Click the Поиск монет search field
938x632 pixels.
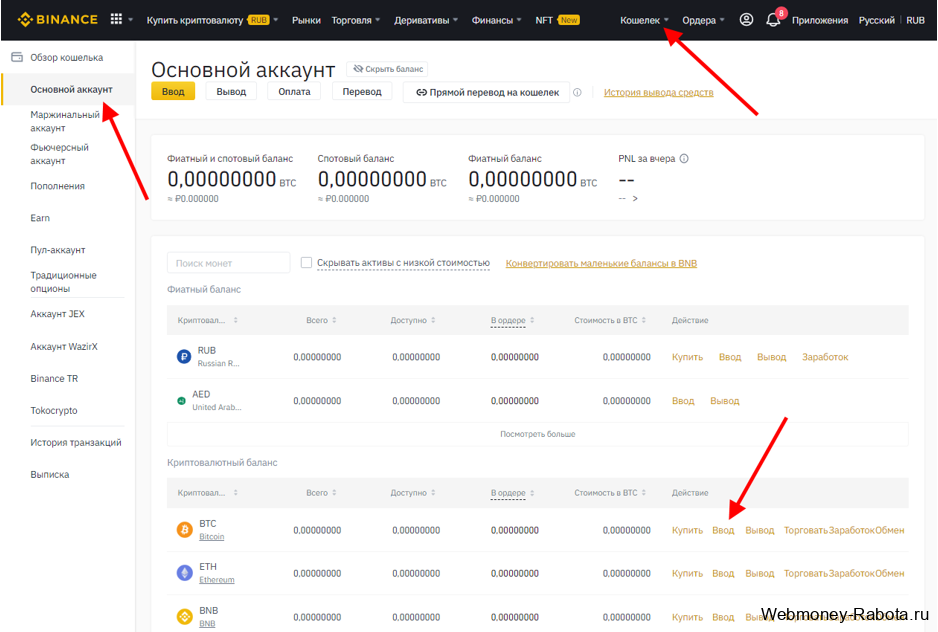[x=229, y=263]
